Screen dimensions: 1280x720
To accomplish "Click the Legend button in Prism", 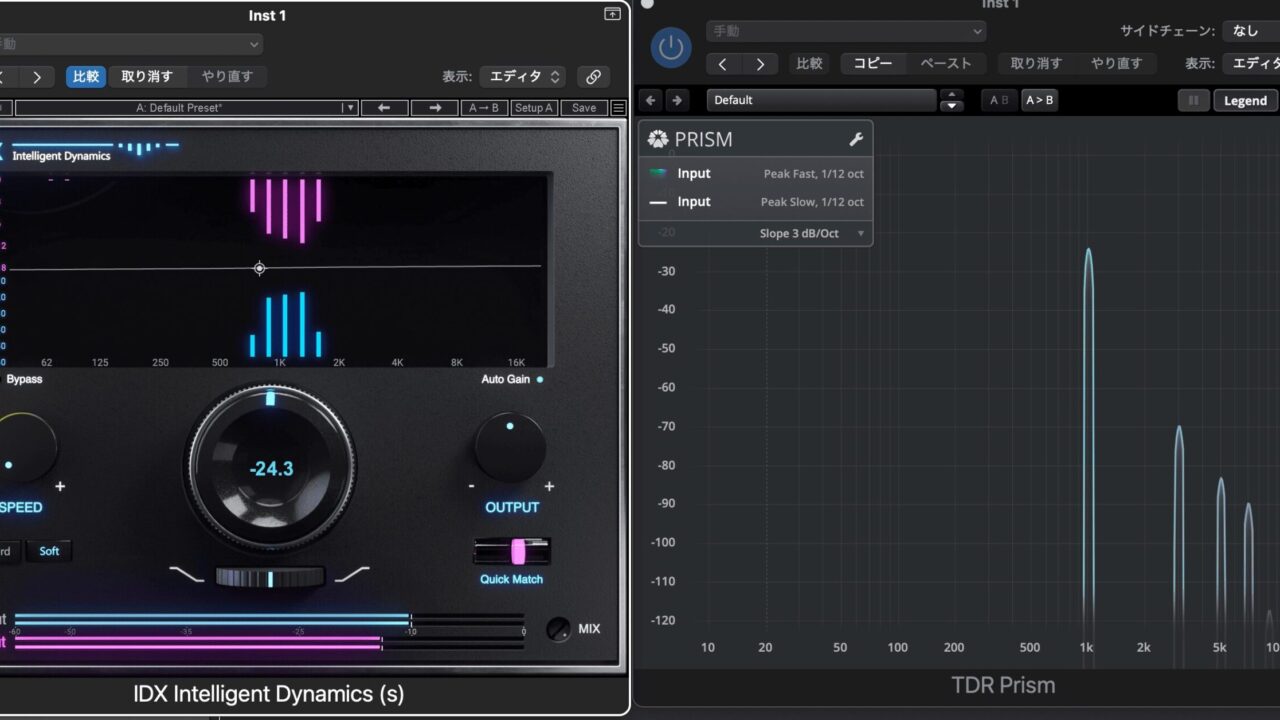I will [x=1245, y=101].
